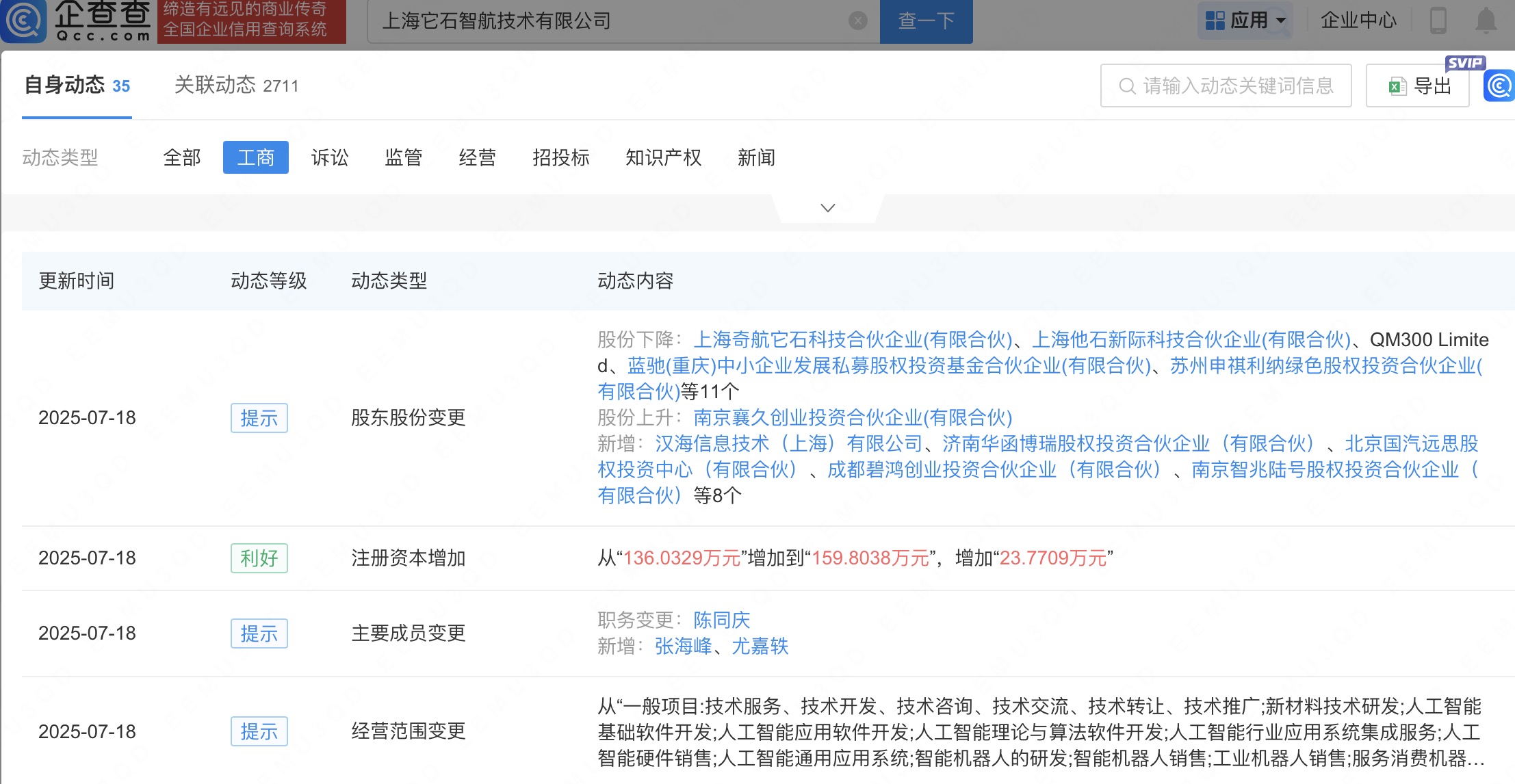Click the SVIP badge above export
The image size is (1515, 784).
[x=1465, y=63]
